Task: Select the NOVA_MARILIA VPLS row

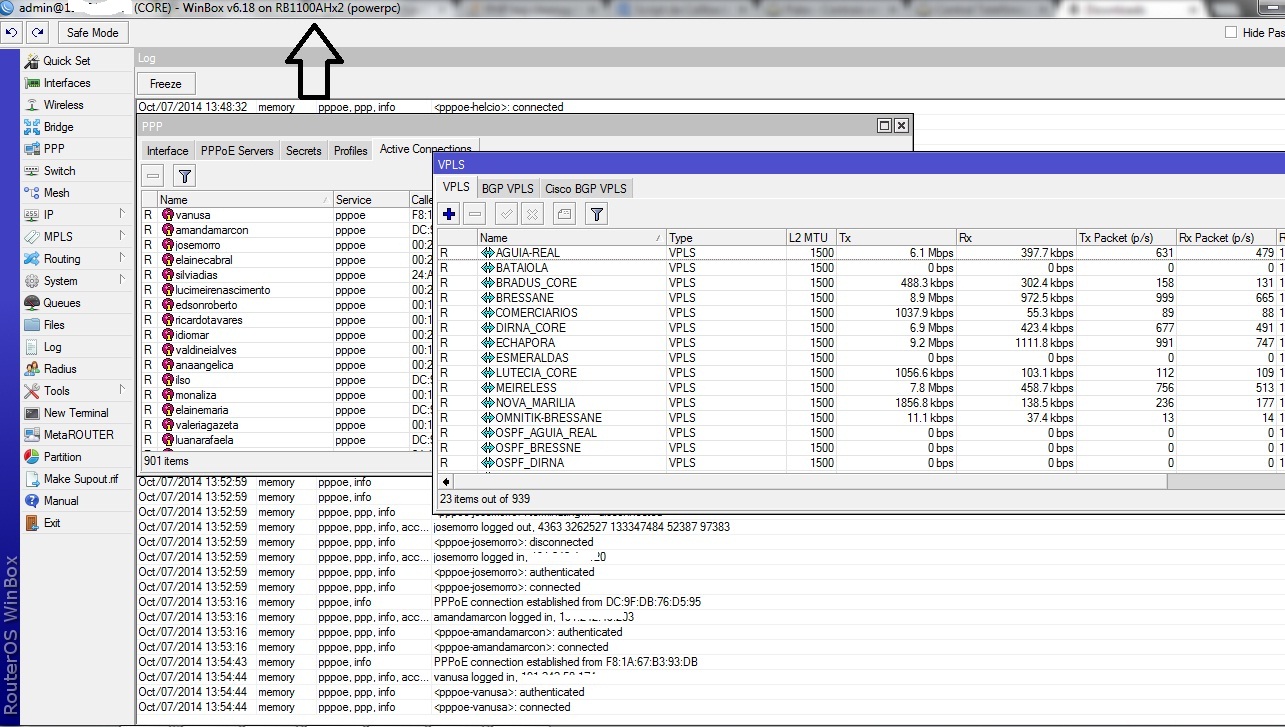Action: [861, 403]
